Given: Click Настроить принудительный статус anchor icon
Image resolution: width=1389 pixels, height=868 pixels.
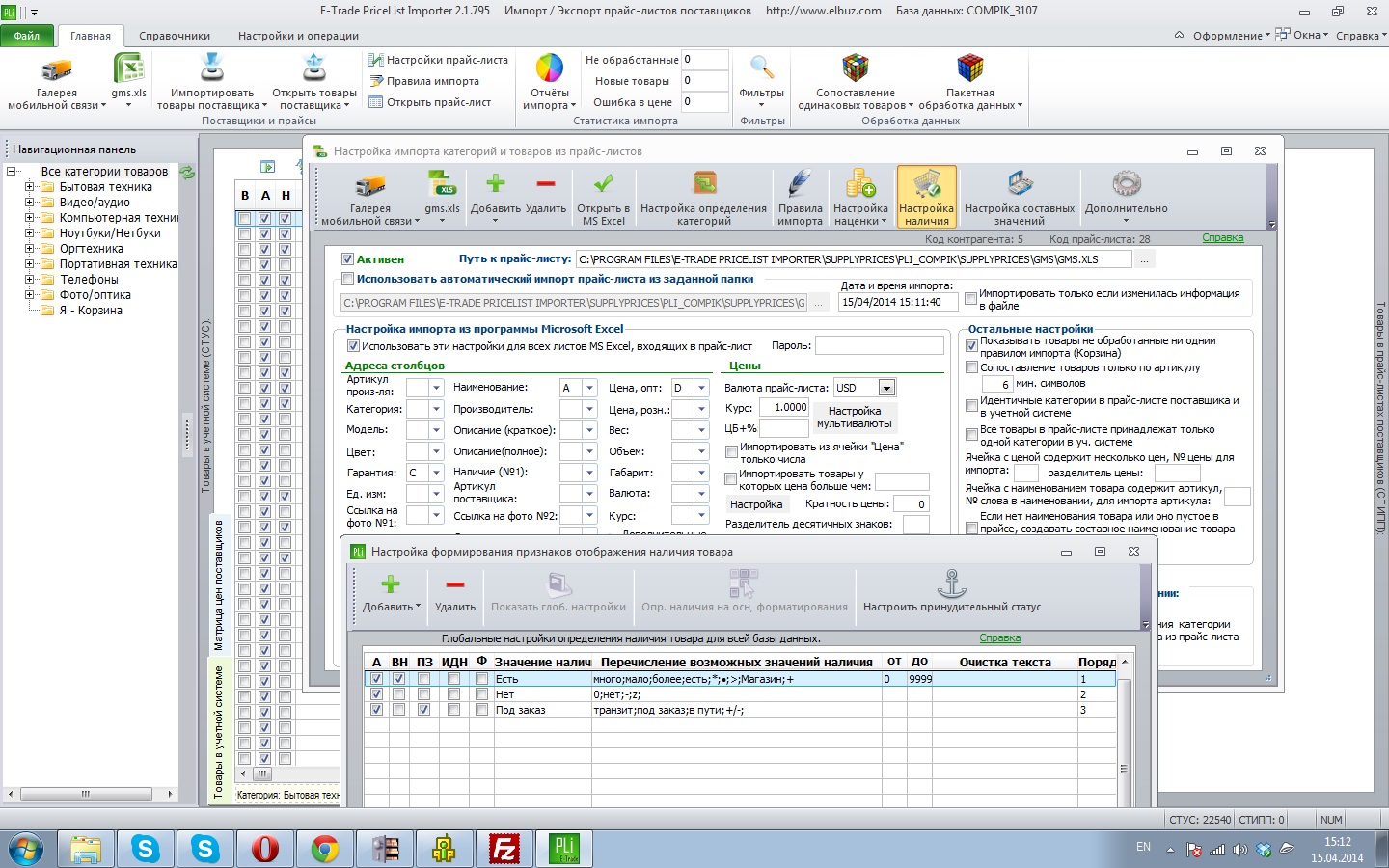Looking at the screenshot, I should 952,592.
